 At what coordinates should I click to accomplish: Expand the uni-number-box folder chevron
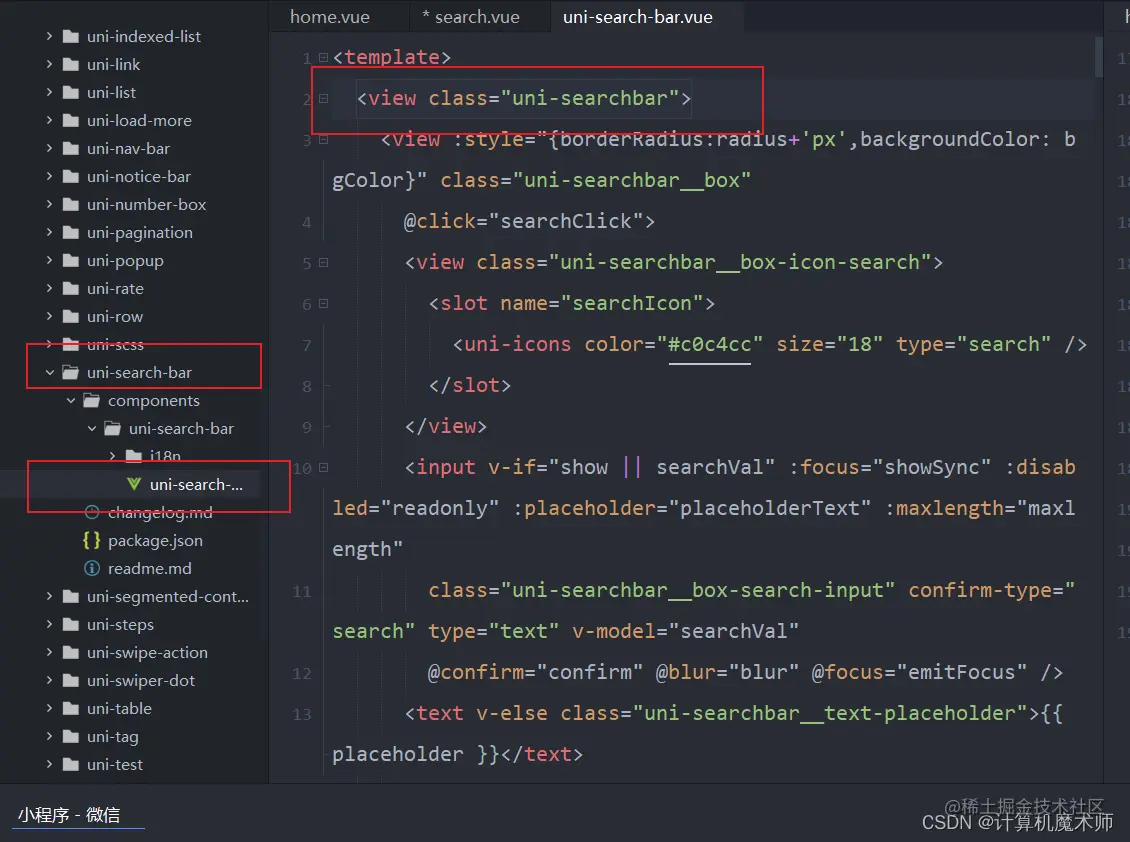49,205
